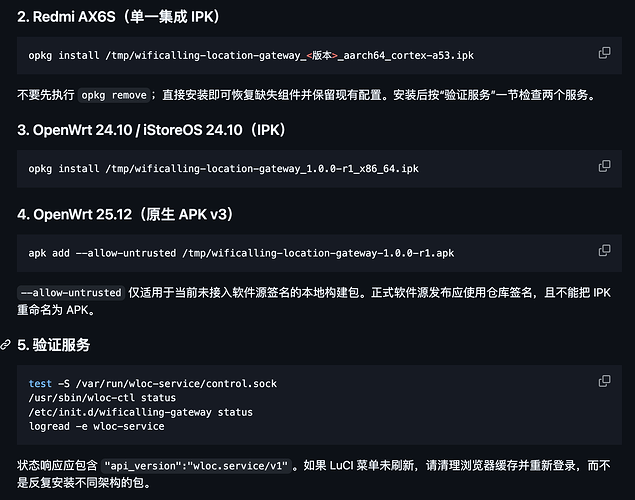Click the blue 'test' keyword in the code block
Screen dimensions: 635x500
pos(40,384)
